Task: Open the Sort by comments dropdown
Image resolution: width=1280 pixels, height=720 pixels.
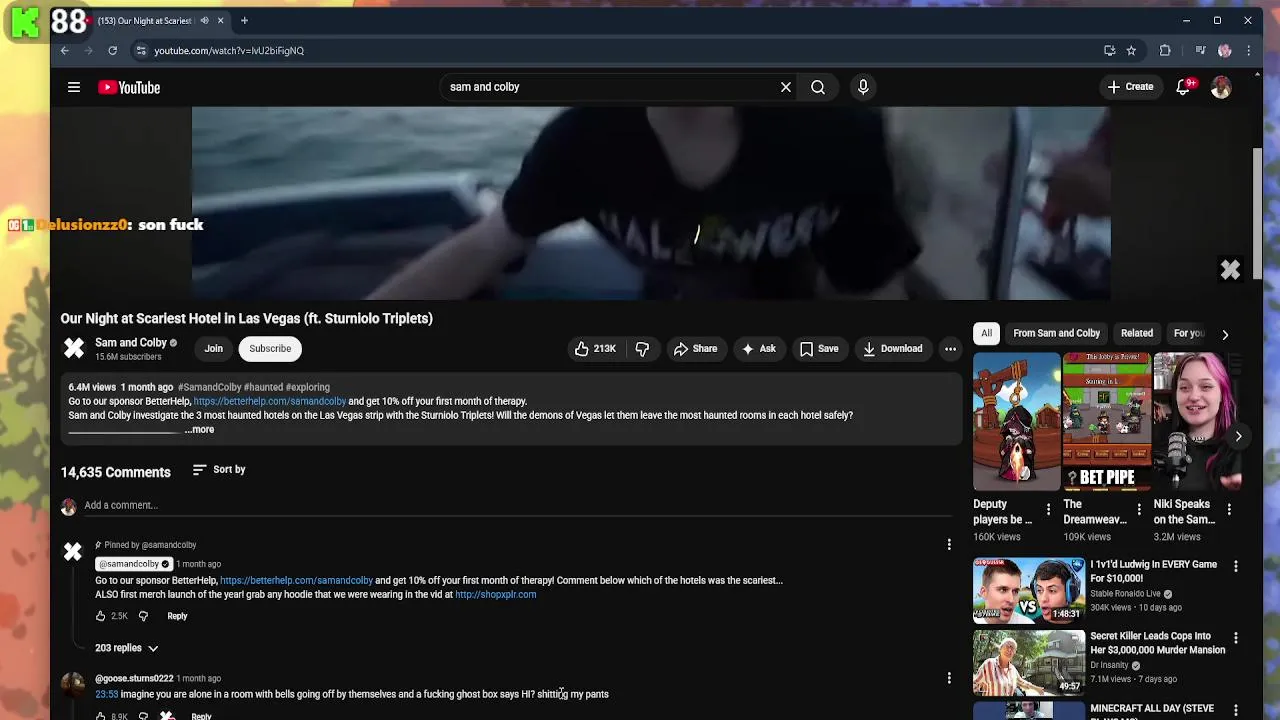Action: (219, 469)
